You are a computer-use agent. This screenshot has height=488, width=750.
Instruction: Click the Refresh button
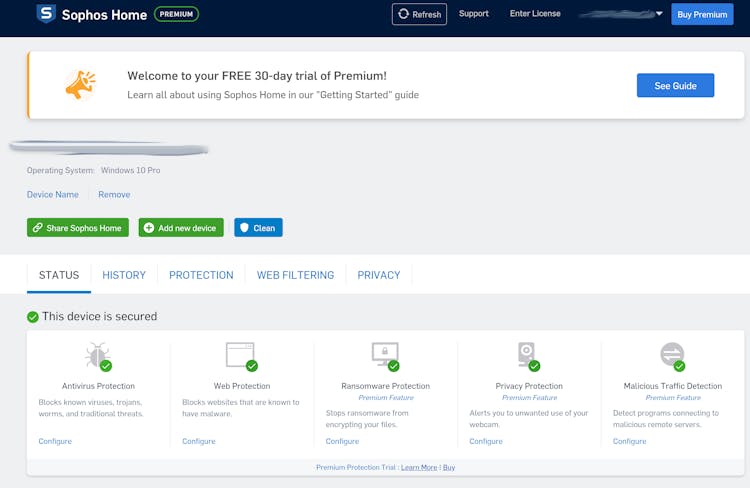[x=419, y=14]
